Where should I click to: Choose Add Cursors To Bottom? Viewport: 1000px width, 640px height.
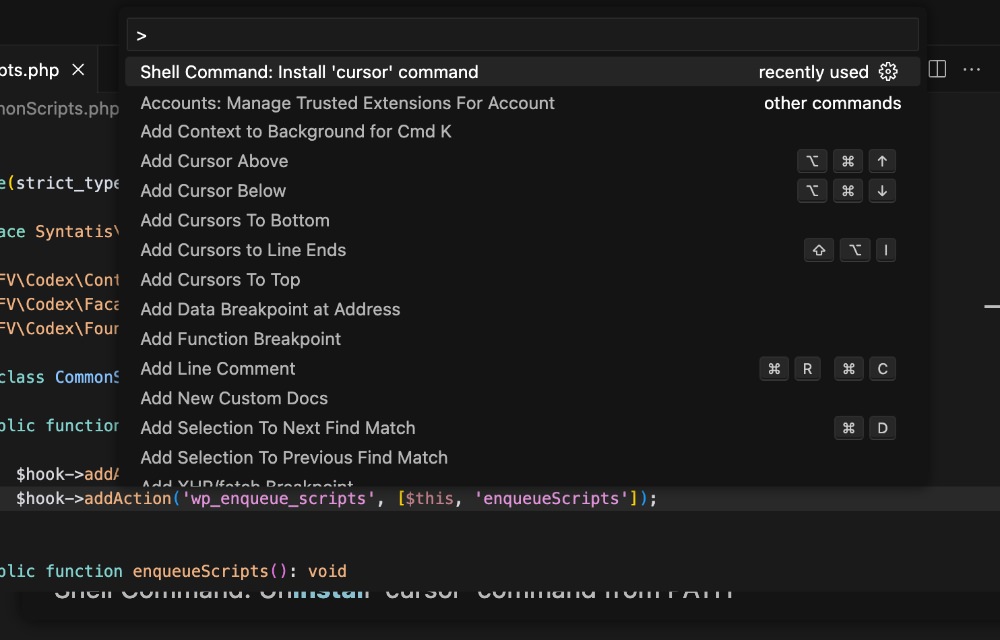coord(522,220)
